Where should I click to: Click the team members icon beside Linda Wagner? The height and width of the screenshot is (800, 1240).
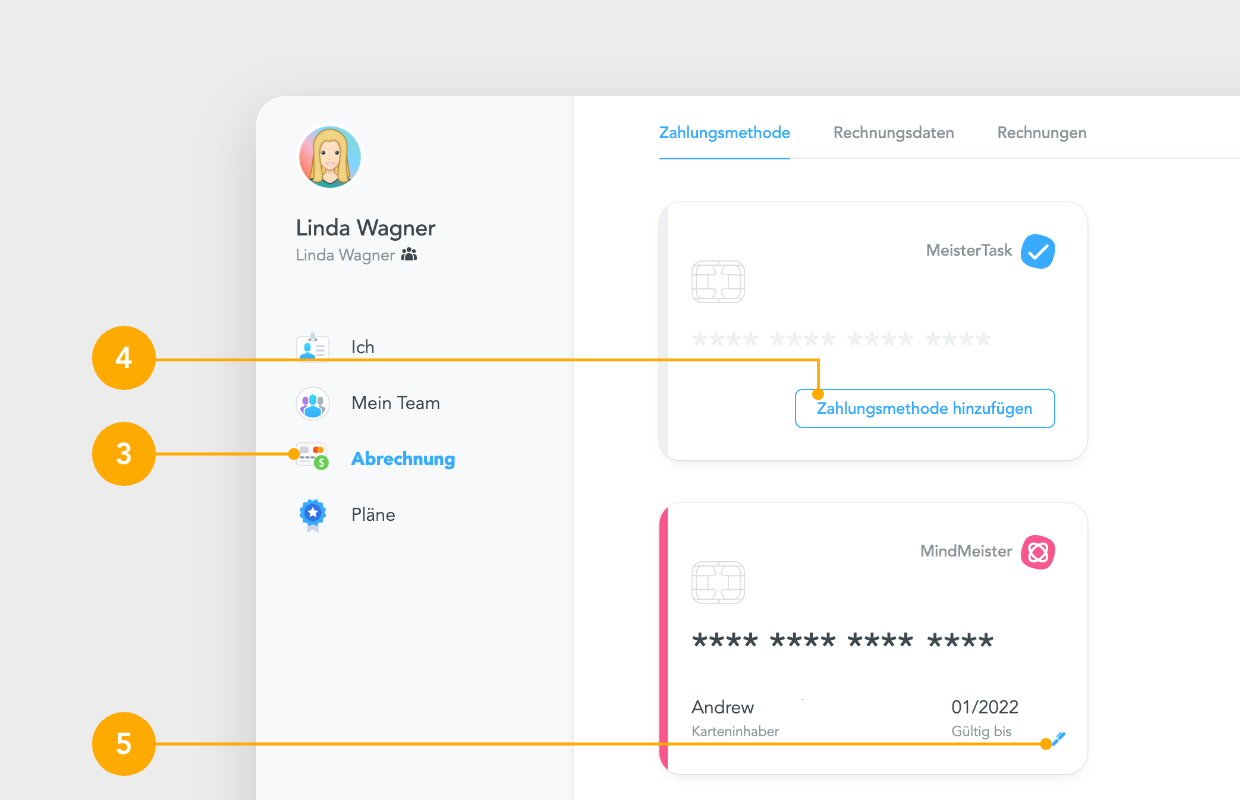pos(408,255)
